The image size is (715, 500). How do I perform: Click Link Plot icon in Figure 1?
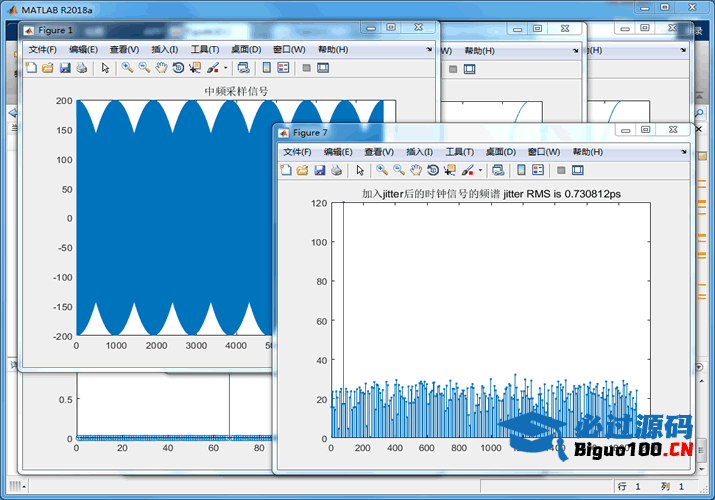[x=244, y=68]
